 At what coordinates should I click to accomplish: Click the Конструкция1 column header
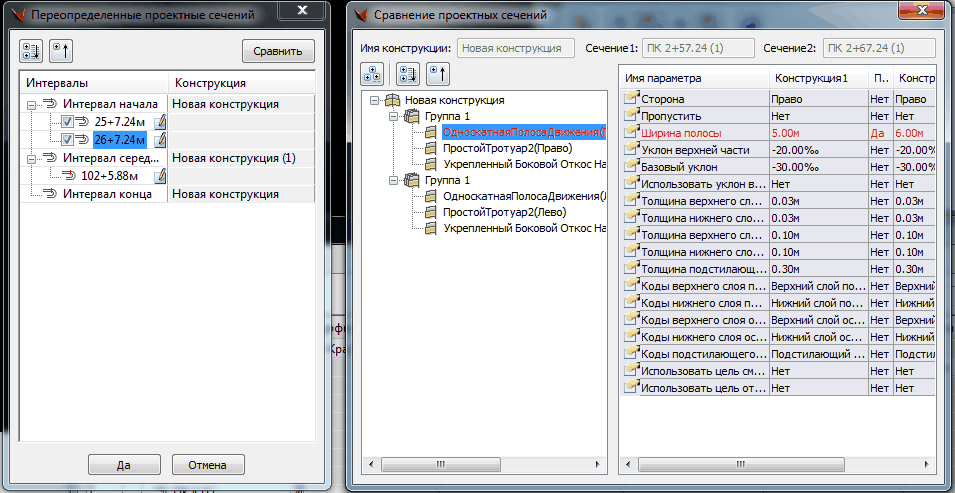(815, 78)
